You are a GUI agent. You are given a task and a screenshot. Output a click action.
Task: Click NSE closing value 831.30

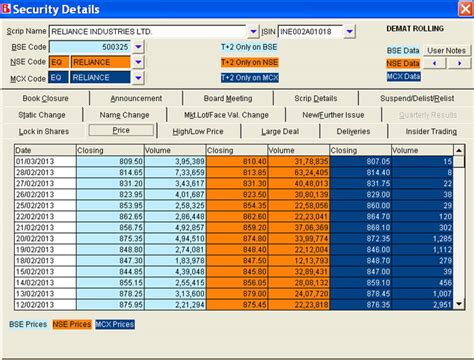237,183
